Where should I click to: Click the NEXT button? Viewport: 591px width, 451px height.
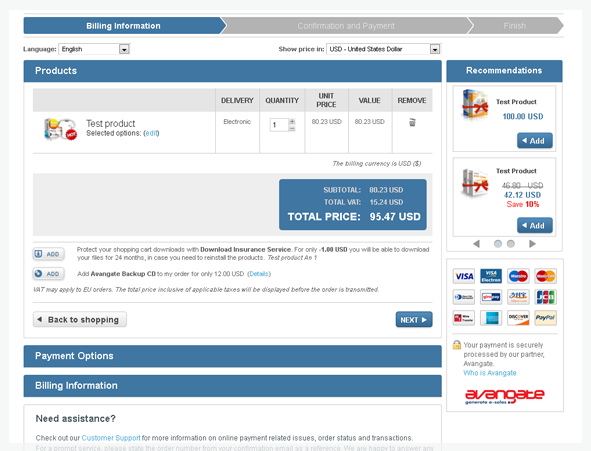pos(414,320)
